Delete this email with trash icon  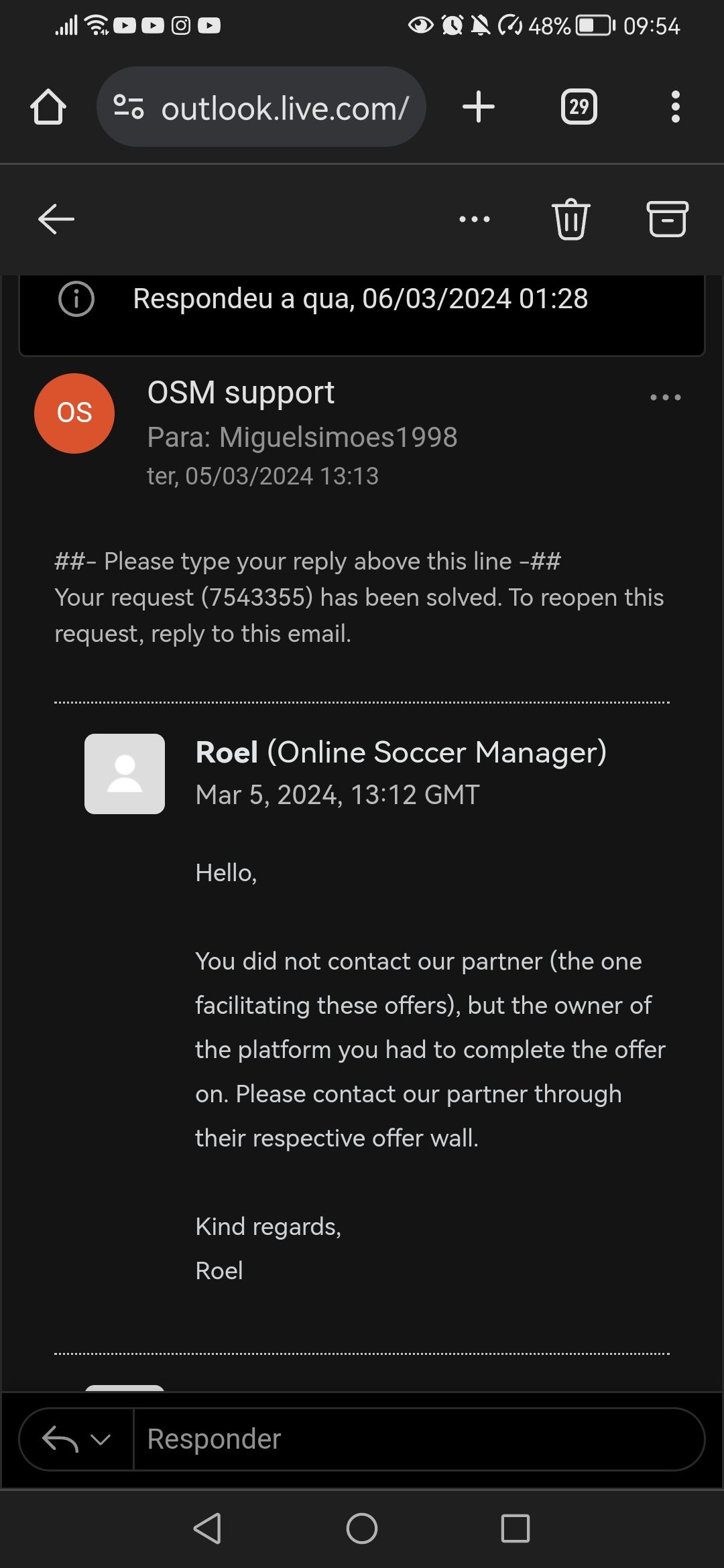(x=571, y=219)
